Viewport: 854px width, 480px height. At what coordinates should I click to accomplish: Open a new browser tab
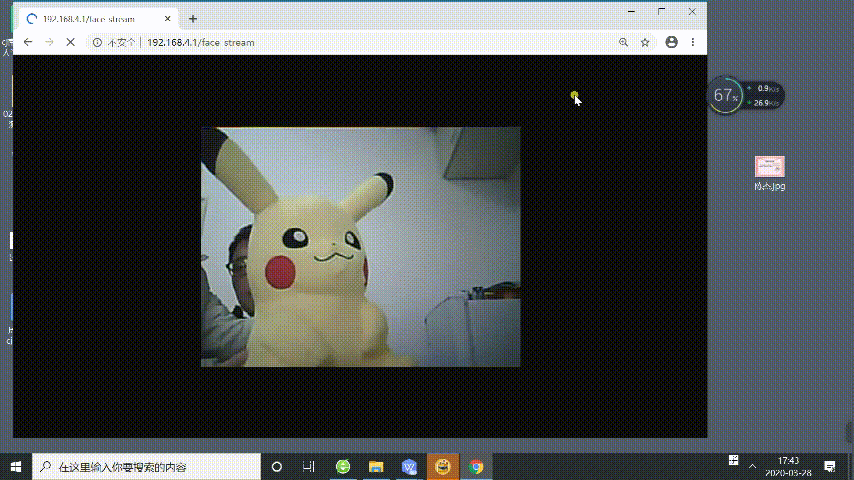pyautogui.click(x=193, y=19)
